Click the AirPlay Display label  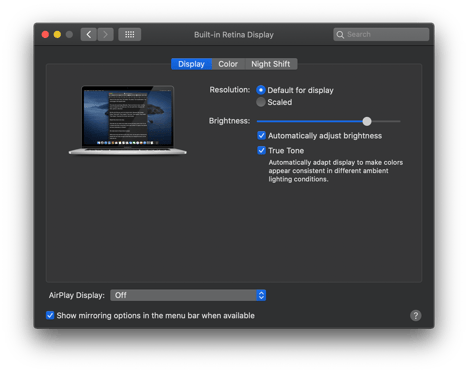[77, 295]
